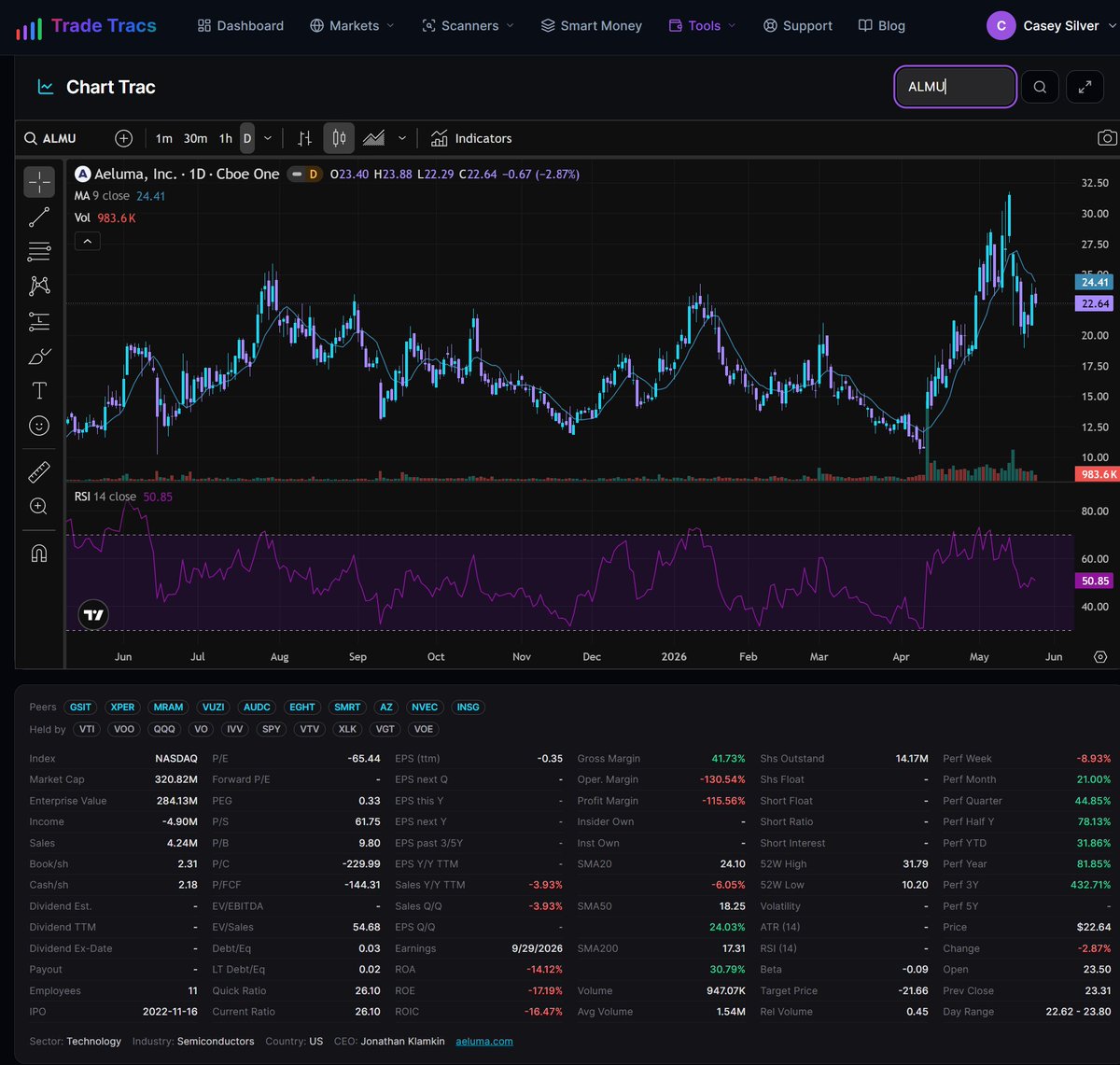The image size is (1120, 1065).
Task: Click the Trade Tracs logo
Action: click(x=88, y=26)
